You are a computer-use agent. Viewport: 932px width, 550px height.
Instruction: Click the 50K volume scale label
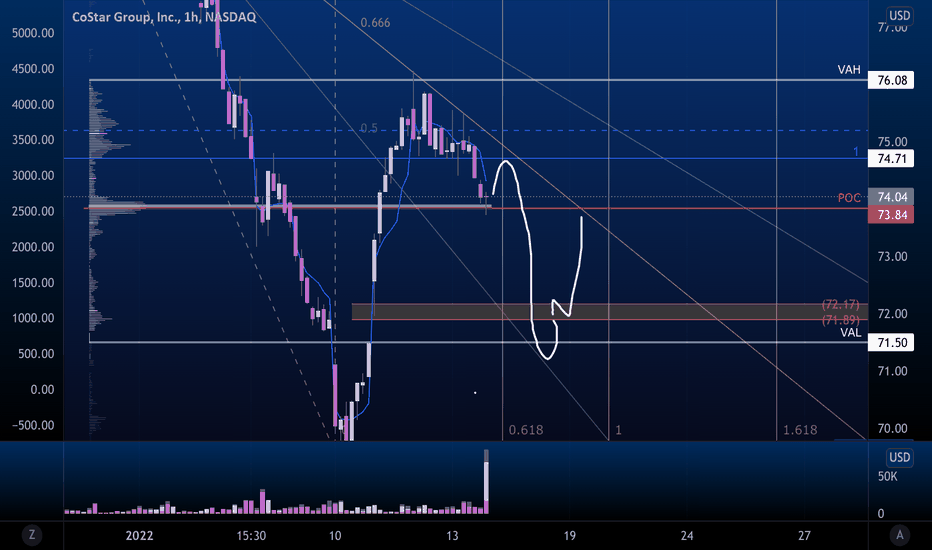point(887,477)
